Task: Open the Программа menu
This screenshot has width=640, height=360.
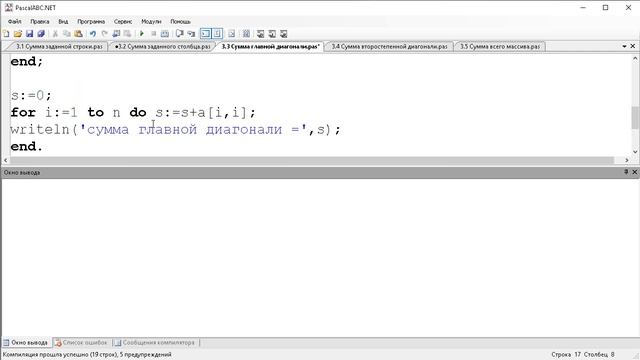Action: click(x=91, y=21)
